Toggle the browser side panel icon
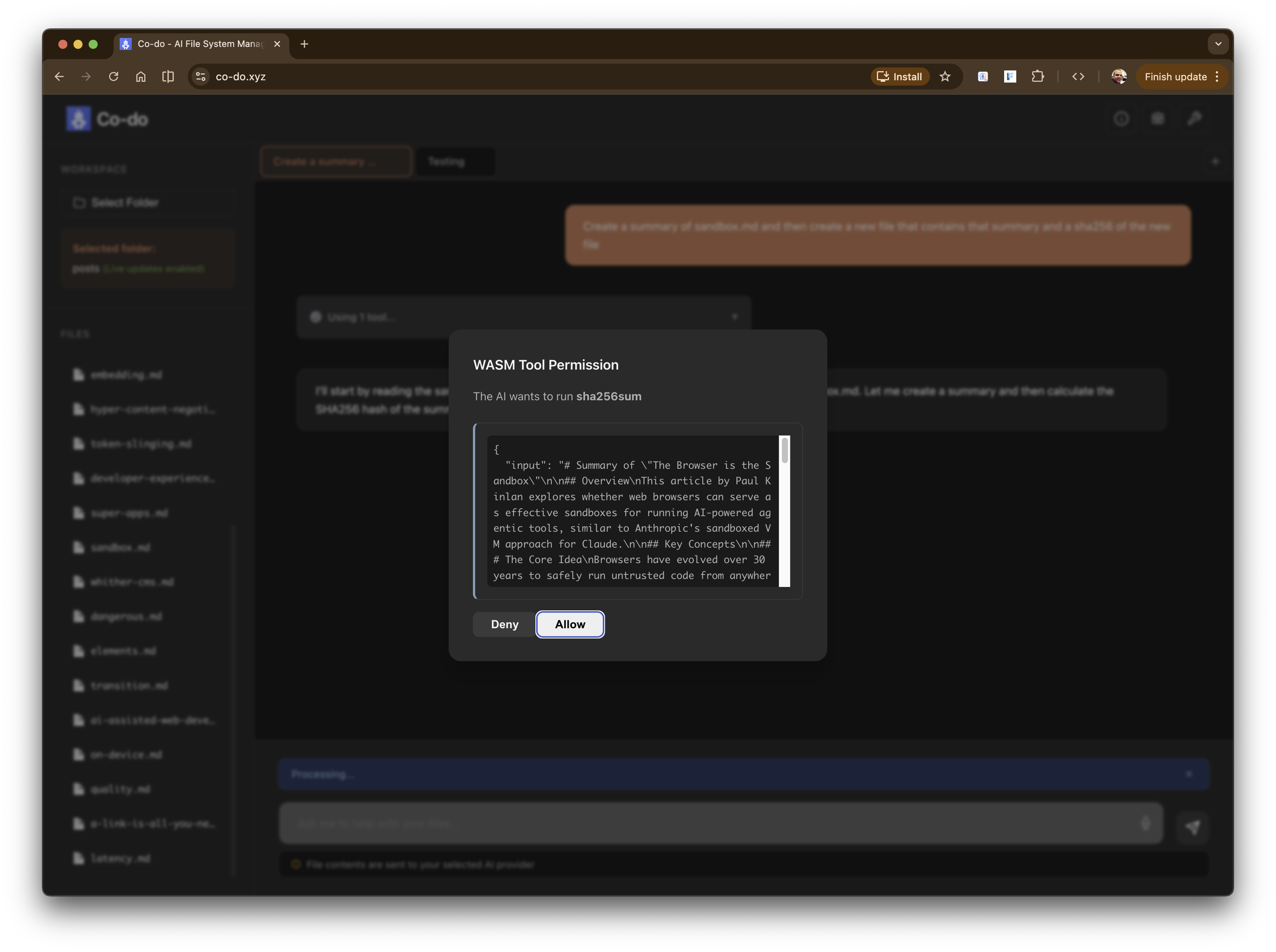Viewport: 1276px width, 952px height. 168,76
